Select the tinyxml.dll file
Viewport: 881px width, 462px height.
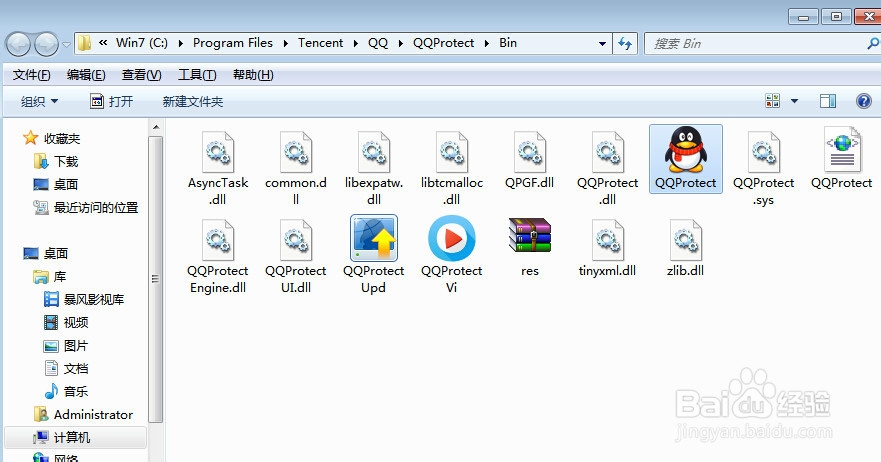click(607, 248)
